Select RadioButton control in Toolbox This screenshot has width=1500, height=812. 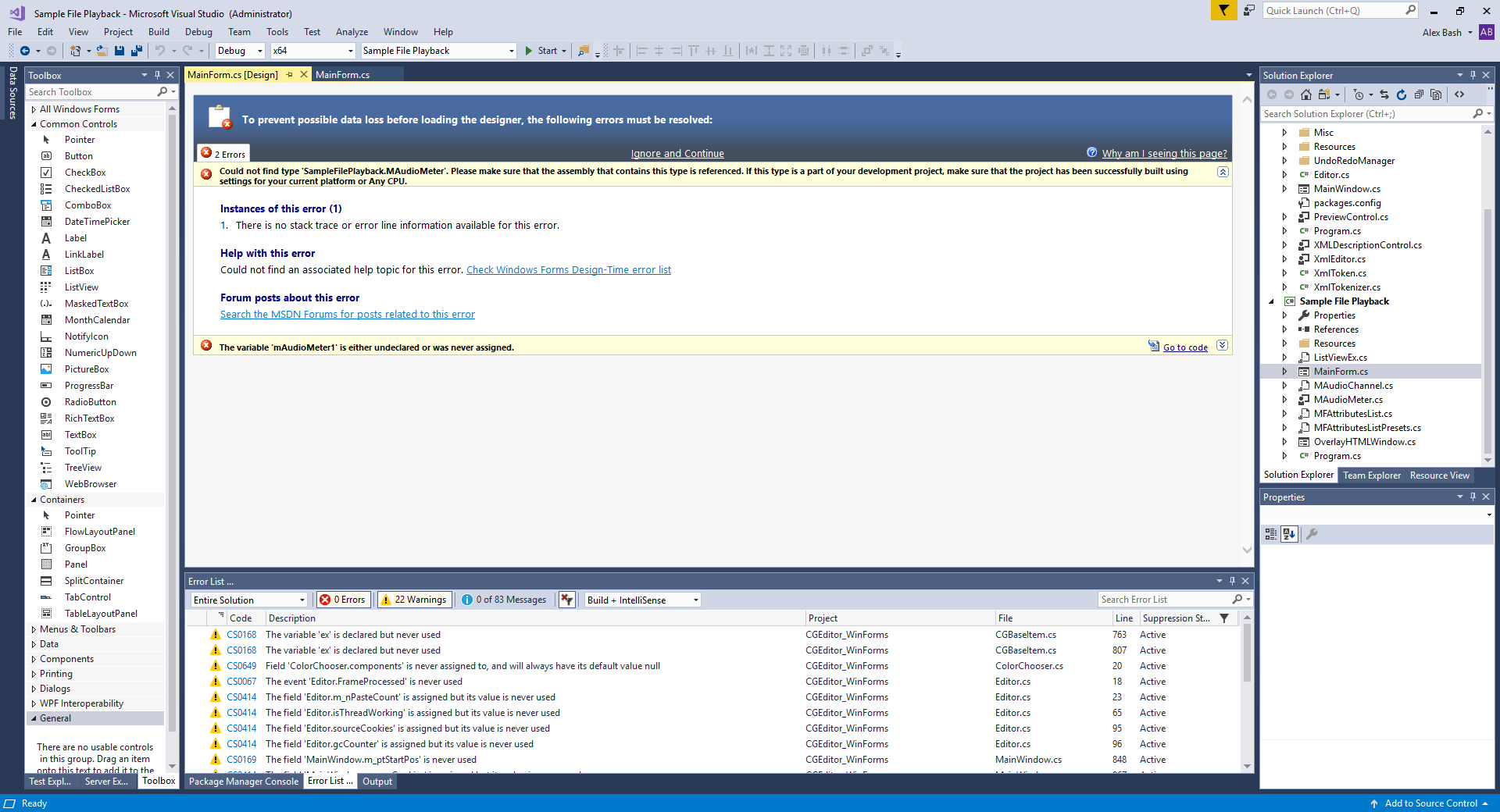click(91, 402)
